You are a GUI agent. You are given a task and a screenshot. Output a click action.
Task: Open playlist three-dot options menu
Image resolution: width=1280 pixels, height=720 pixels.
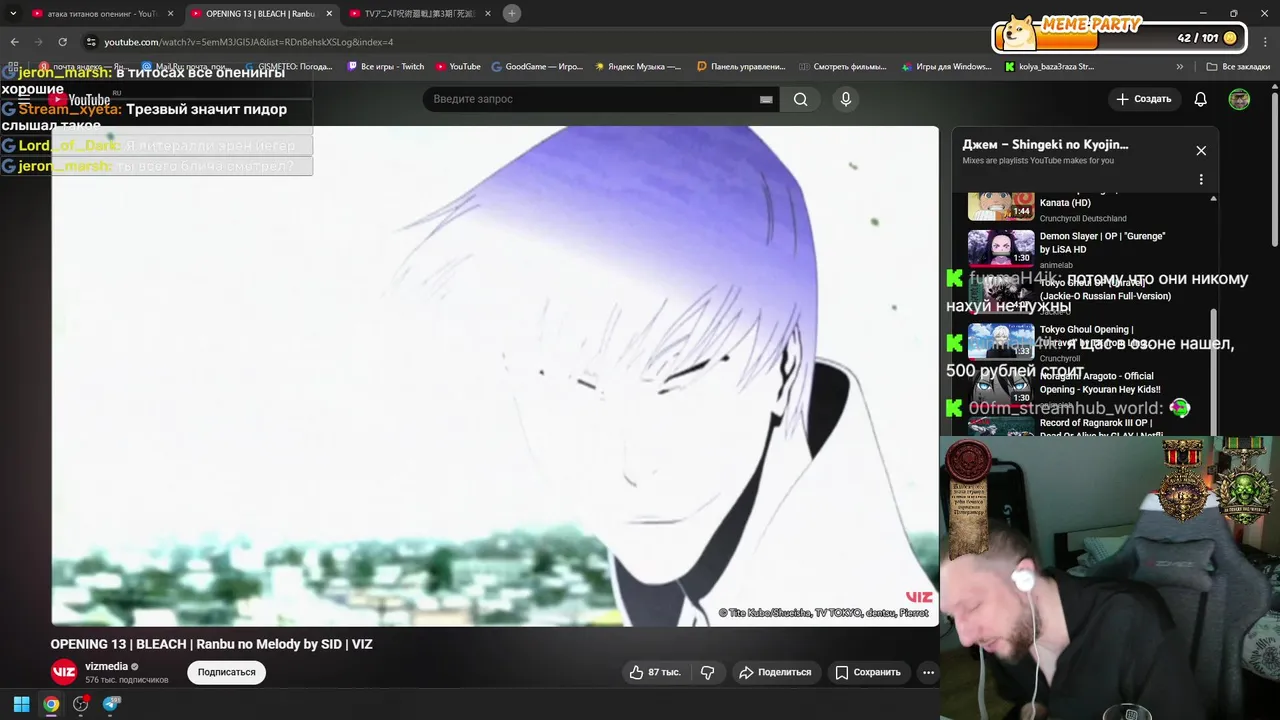pyautogui.click(x=1201, y=180)
